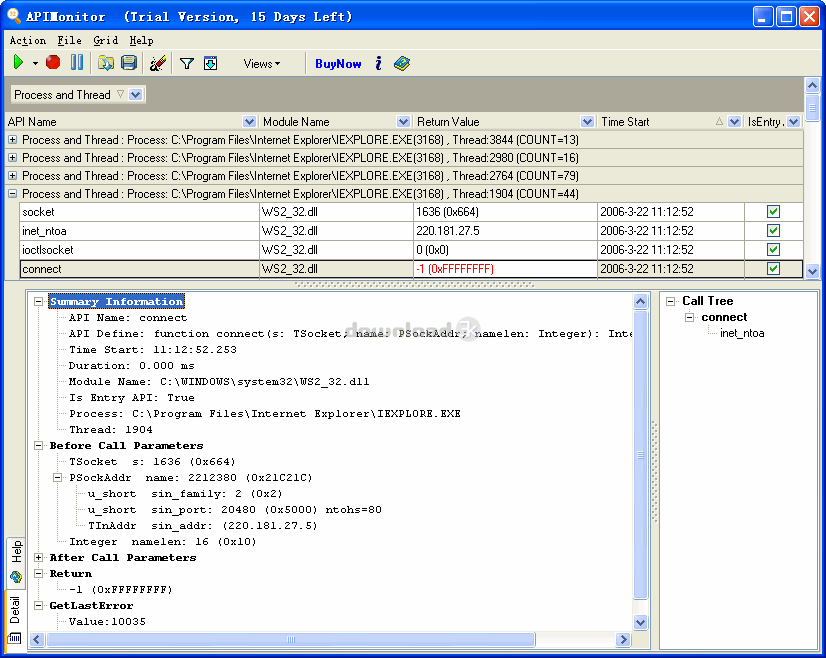The image size is (826, 658).
Task: Click the detail pane vertical scrollbar thumb
Action: coord(640,455)
